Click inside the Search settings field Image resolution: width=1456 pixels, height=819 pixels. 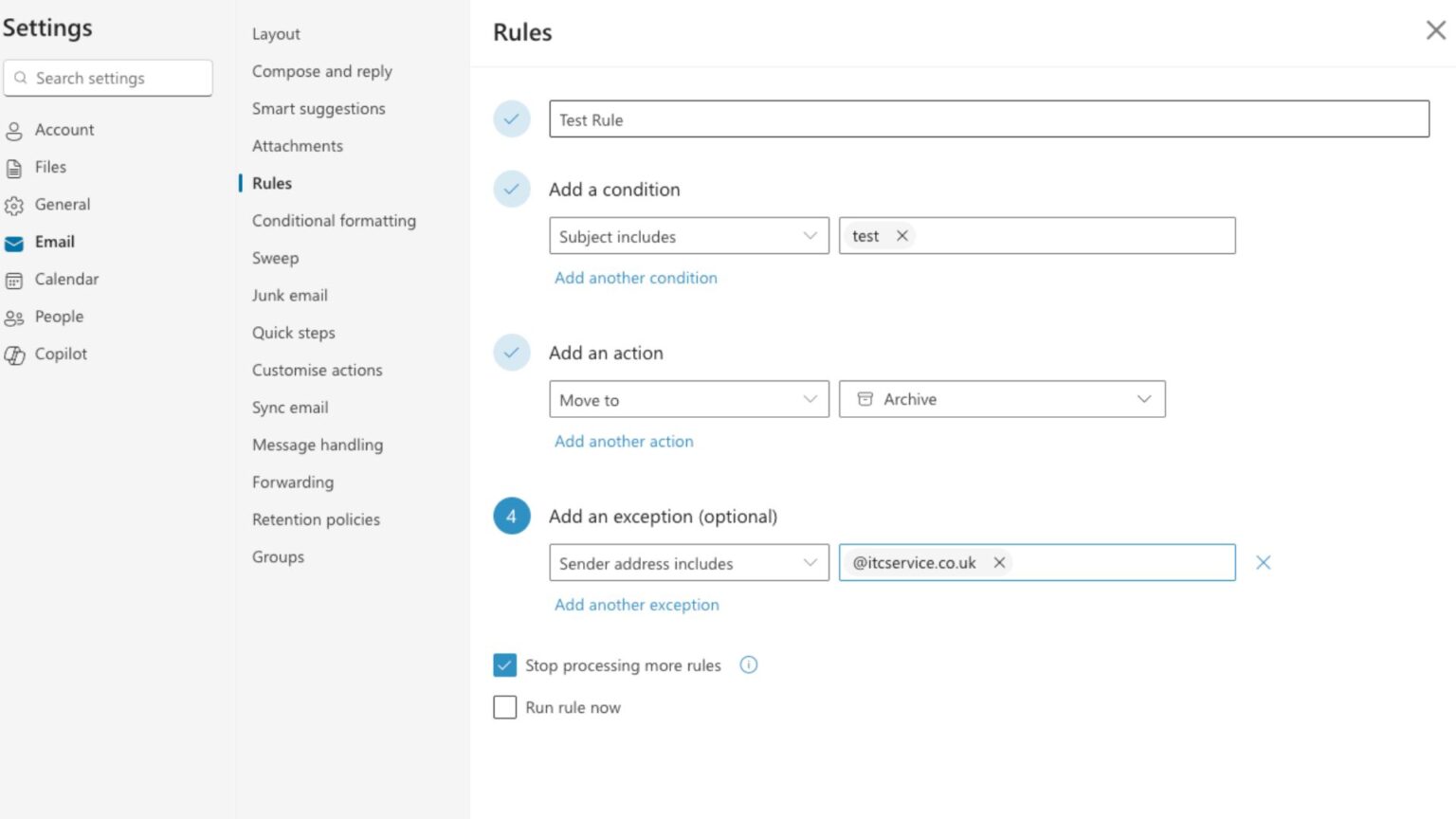[108, 78]
